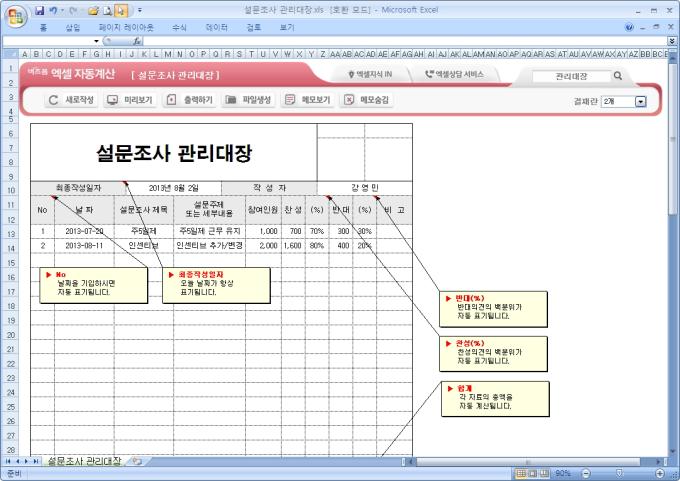Switch to Page Break Preview icon
Image resolution: width=680 pixels, height=481 pixels.
(544, 473)
